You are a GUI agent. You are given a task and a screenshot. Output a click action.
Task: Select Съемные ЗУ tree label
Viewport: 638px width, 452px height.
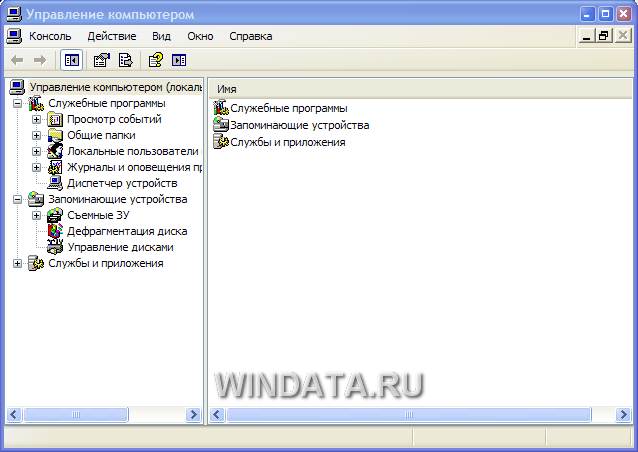(x=98, y=215)
